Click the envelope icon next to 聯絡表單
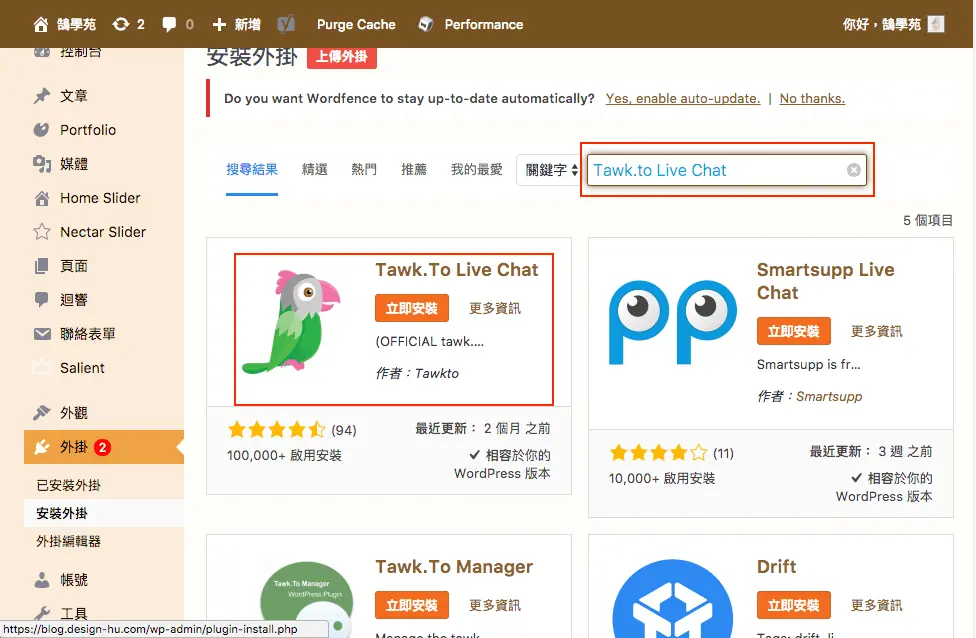976x638 pixels. pyautogui.click(x=42, y=334)
